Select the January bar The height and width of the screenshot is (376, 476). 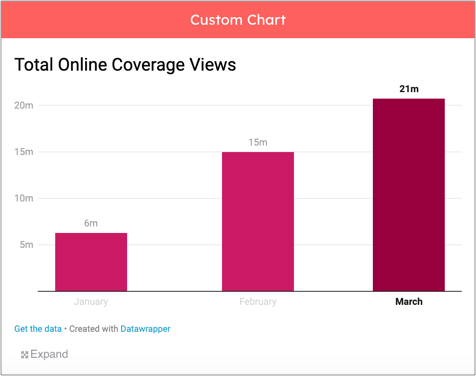click(x=91, y=262)
